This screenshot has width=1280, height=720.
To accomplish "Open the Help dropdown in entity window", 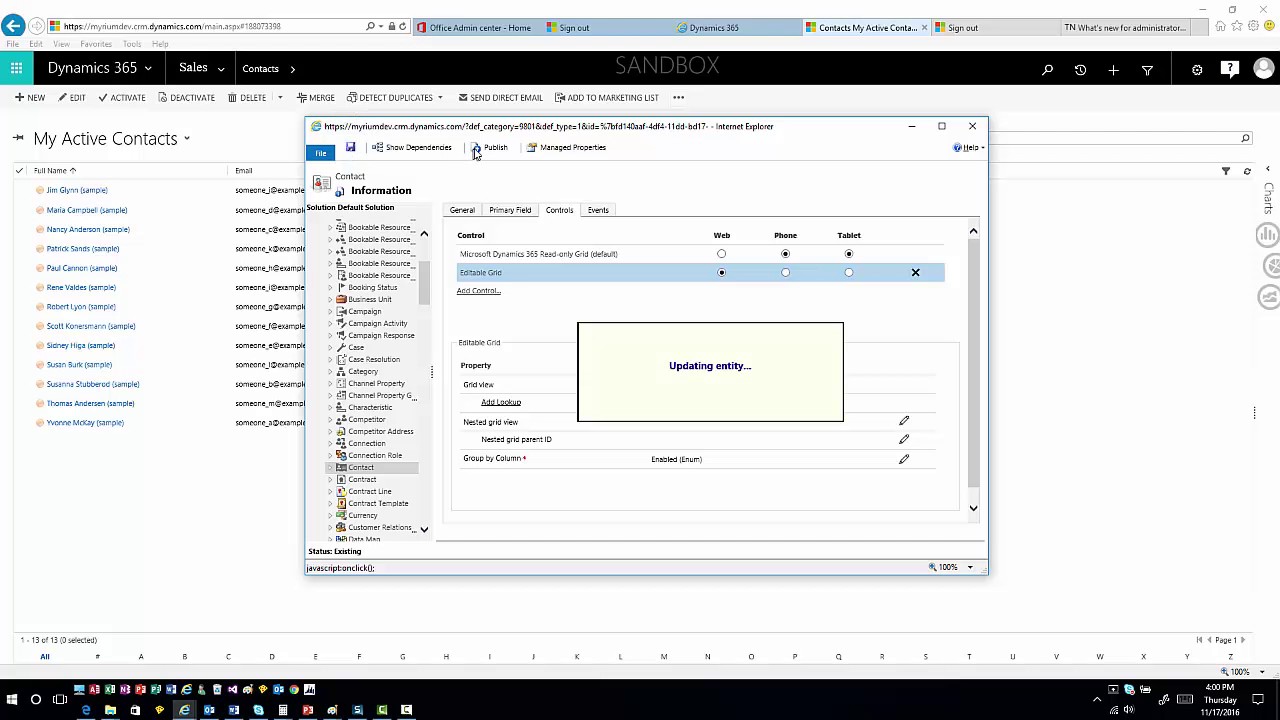I will point(969,148).
